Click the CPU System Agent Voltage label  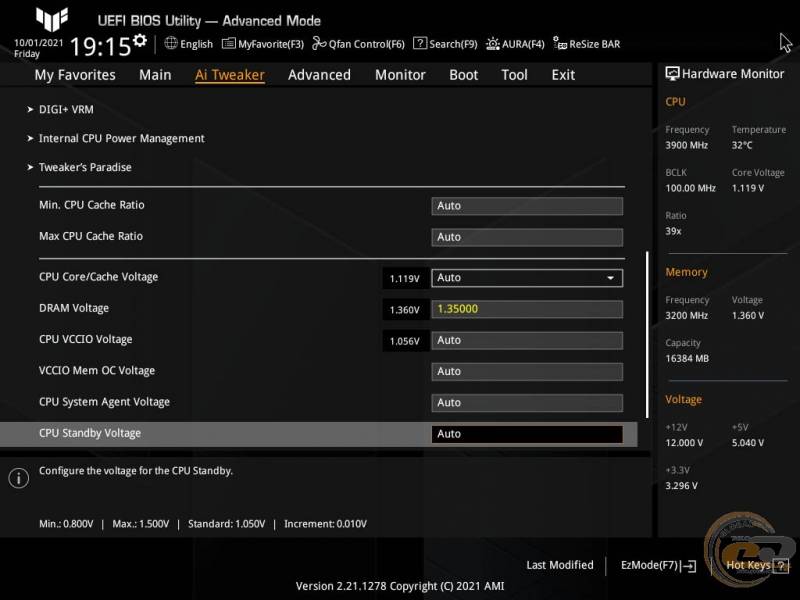pos(104,402)
